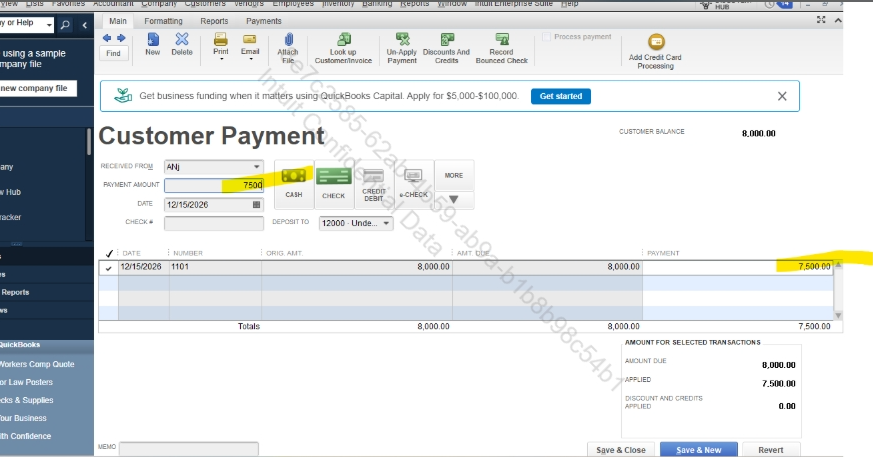This screenshot has width=873, height=457.
Task: Open the Company menu
Action: tap(159, 3)
